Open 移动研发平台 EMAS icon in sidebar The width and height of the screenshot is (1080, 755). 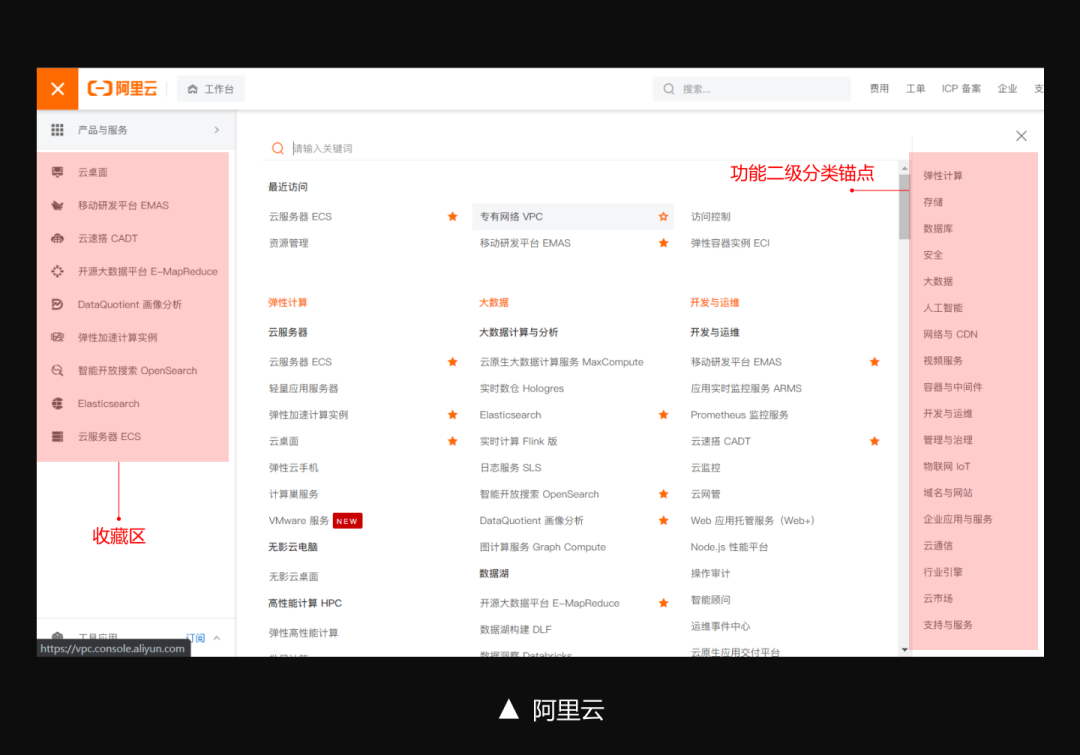(57, 205)
